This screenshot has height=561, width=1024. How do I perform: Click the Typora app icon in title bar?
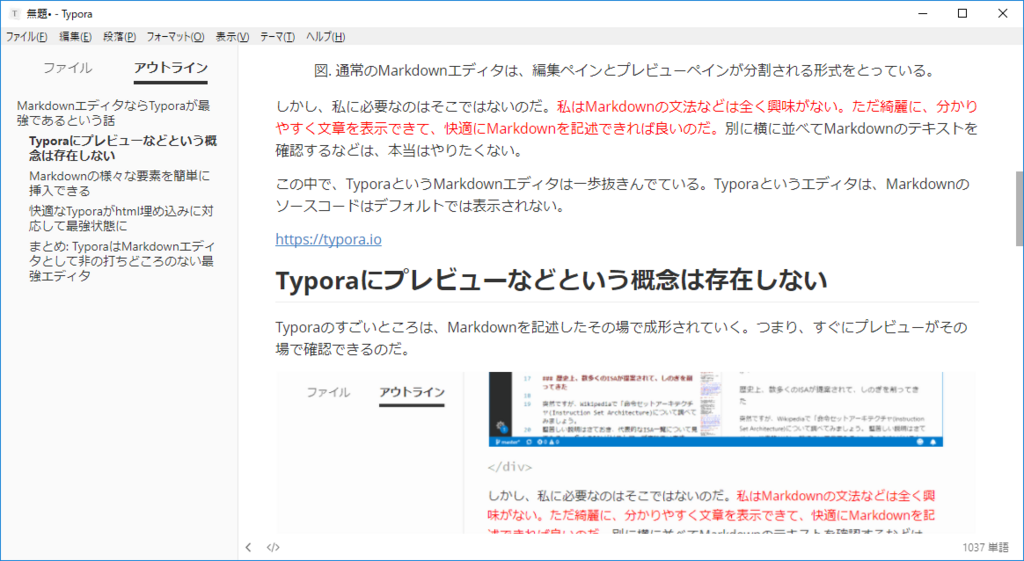click(14, 14)
